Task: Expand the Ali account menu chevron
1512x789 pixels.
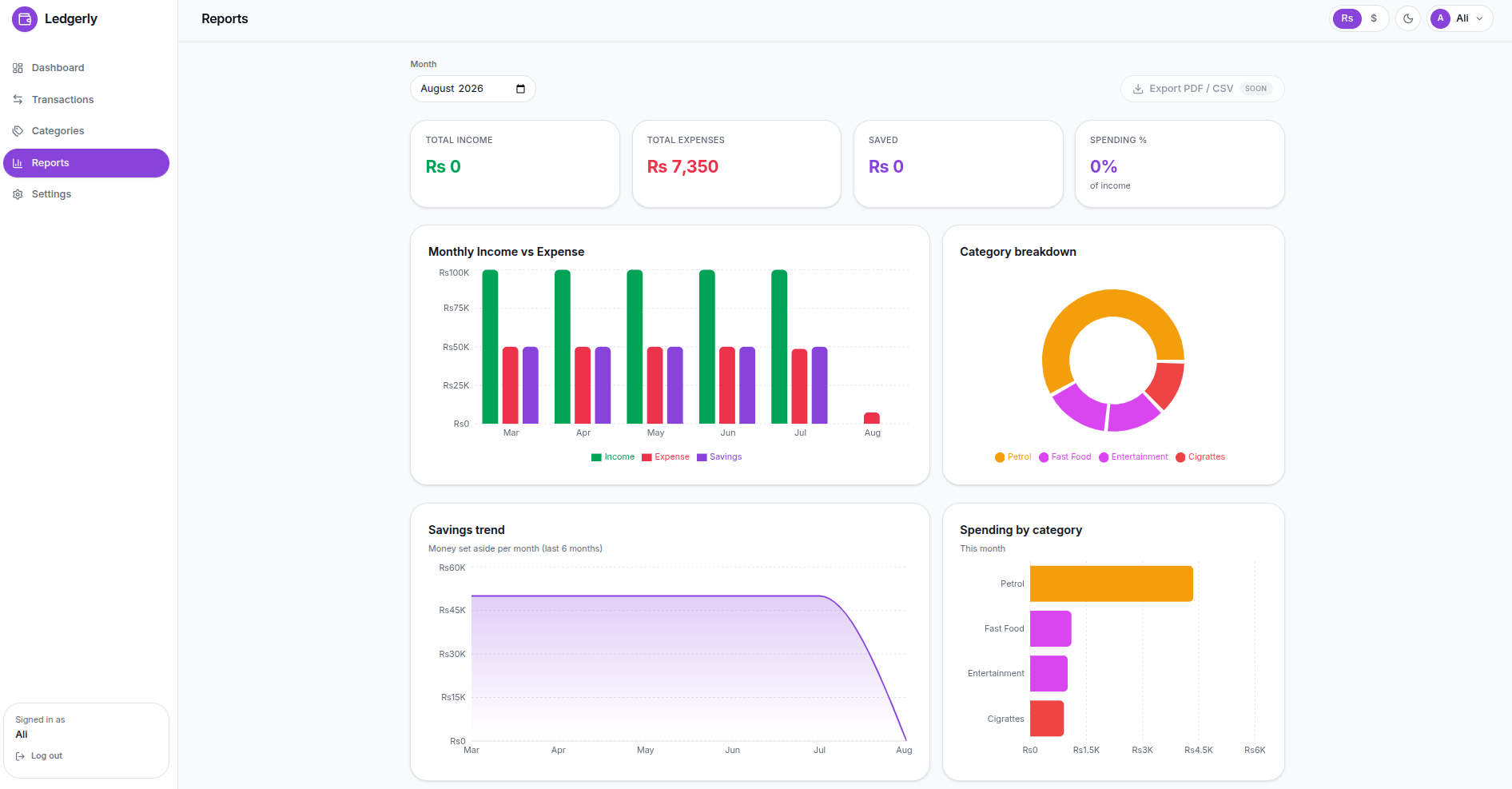Action: (x=1479, y=18)
